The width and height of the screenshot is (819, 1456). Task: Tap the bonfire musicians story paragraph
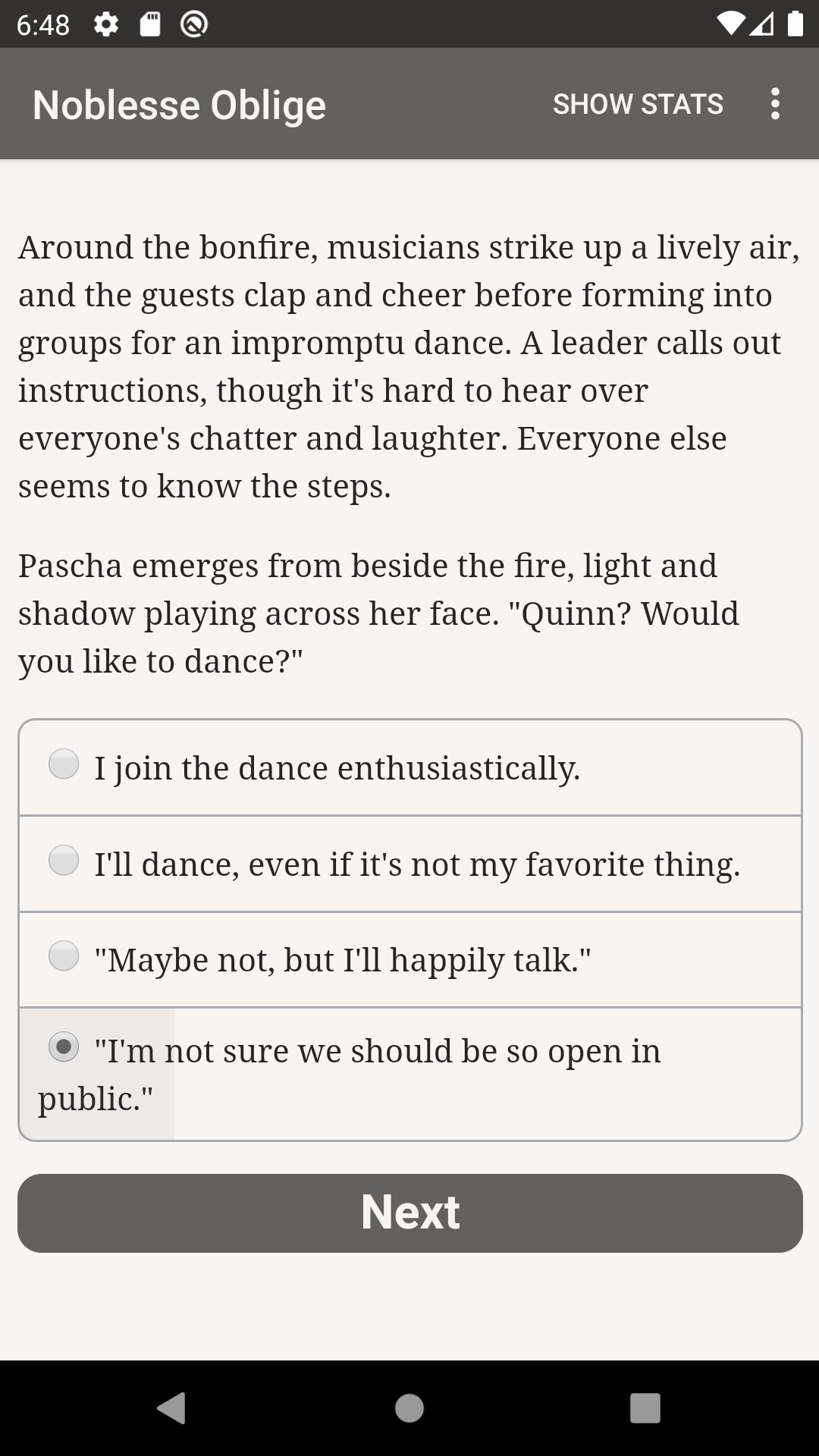pyautogui.click(x=409, y=366)
